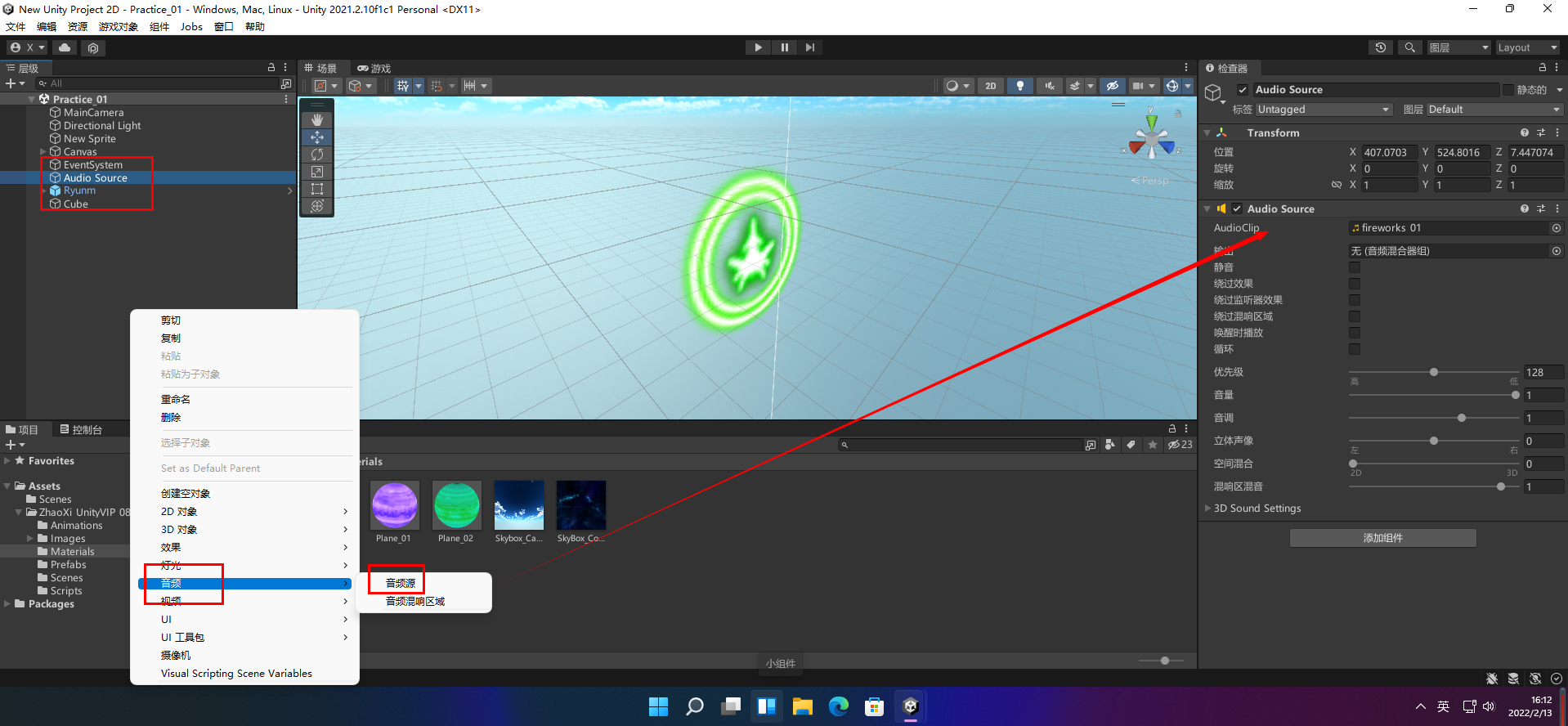Pick an AudioClip with the object picker
Screen dimensions: 1568x726
tap(1557, 228)
